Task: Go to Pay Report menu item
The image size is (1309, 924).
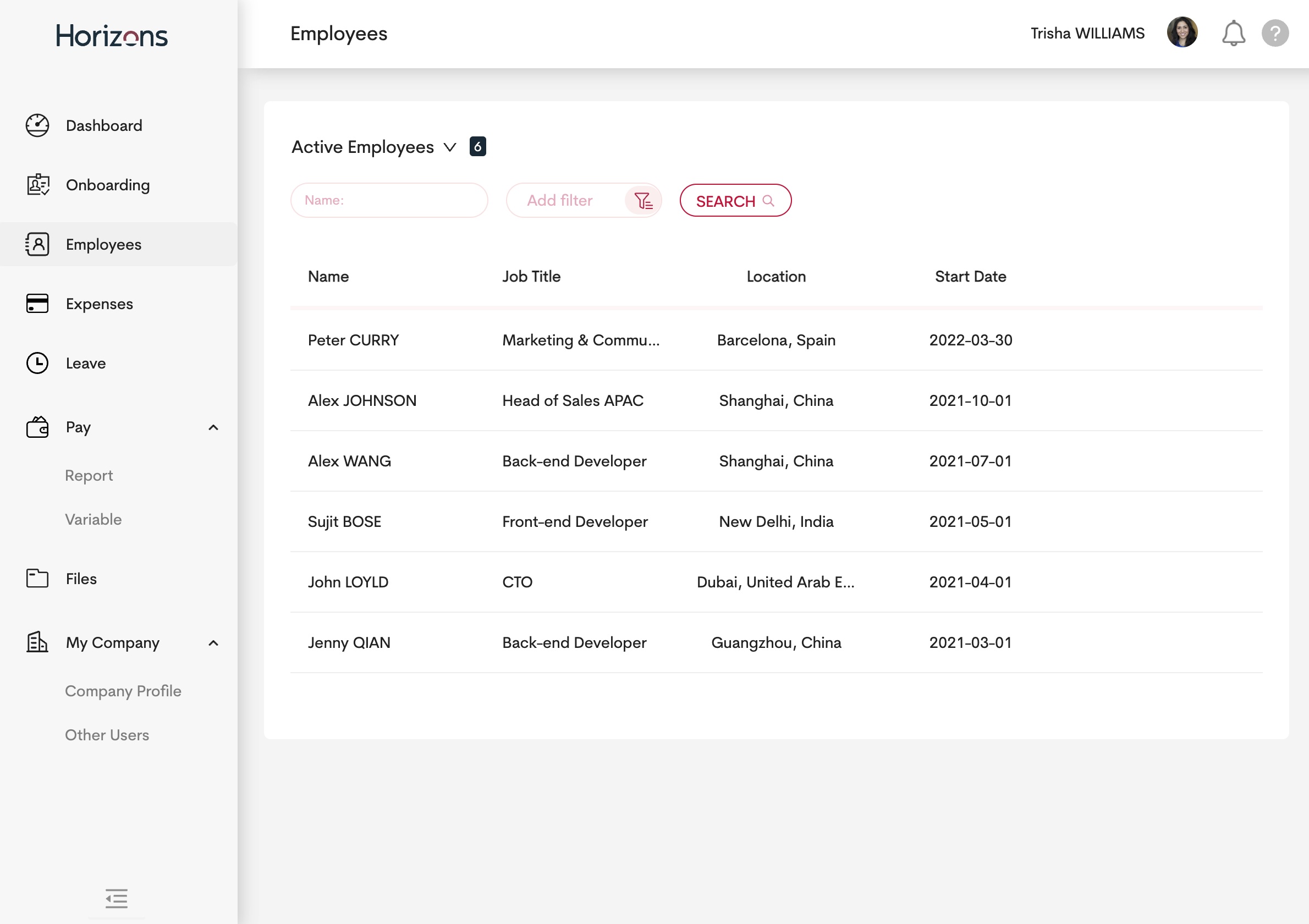Action: click(x=89, y=475)
